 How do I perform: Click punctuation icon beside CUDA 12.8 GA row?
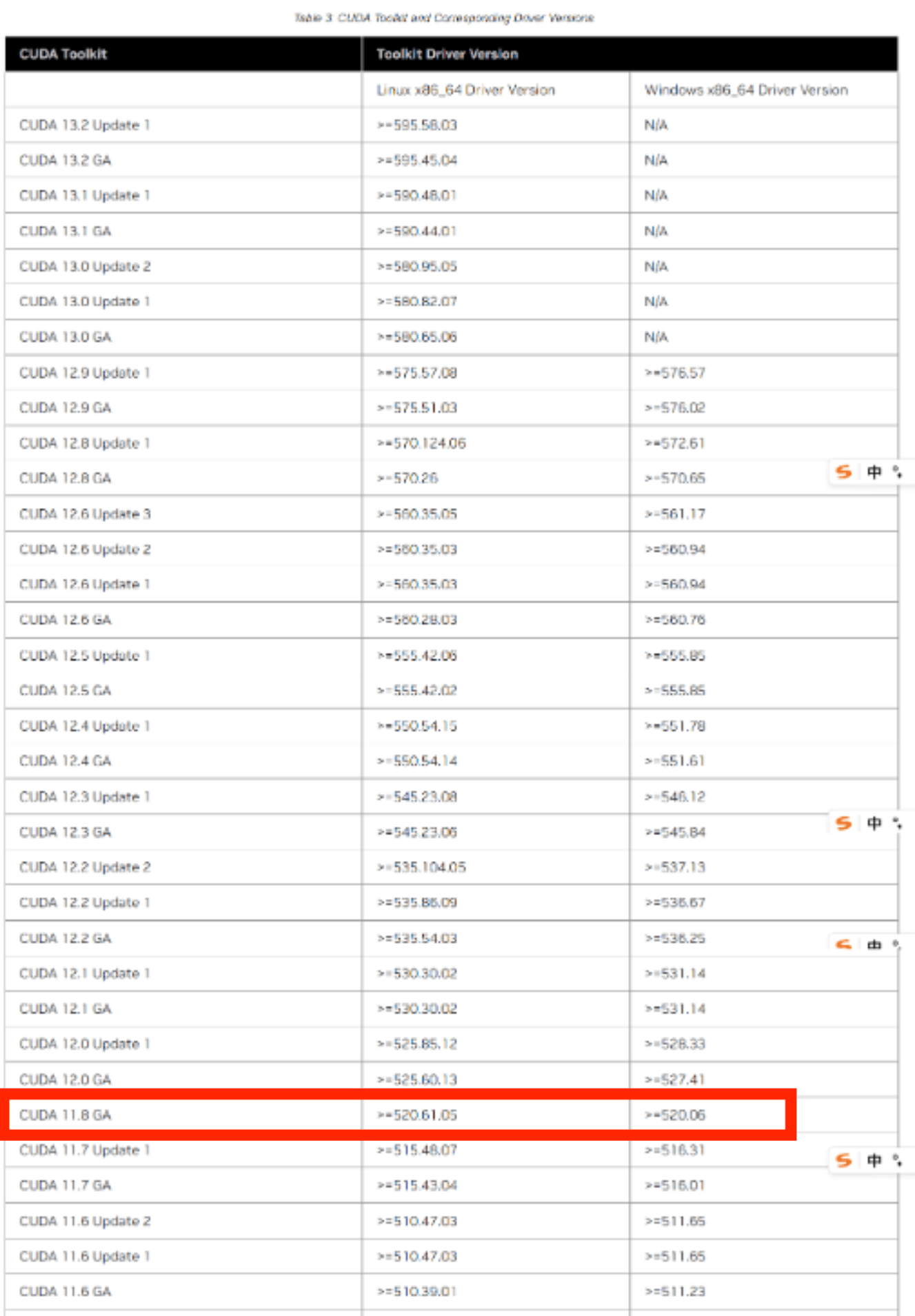click(x=897, y=472)
